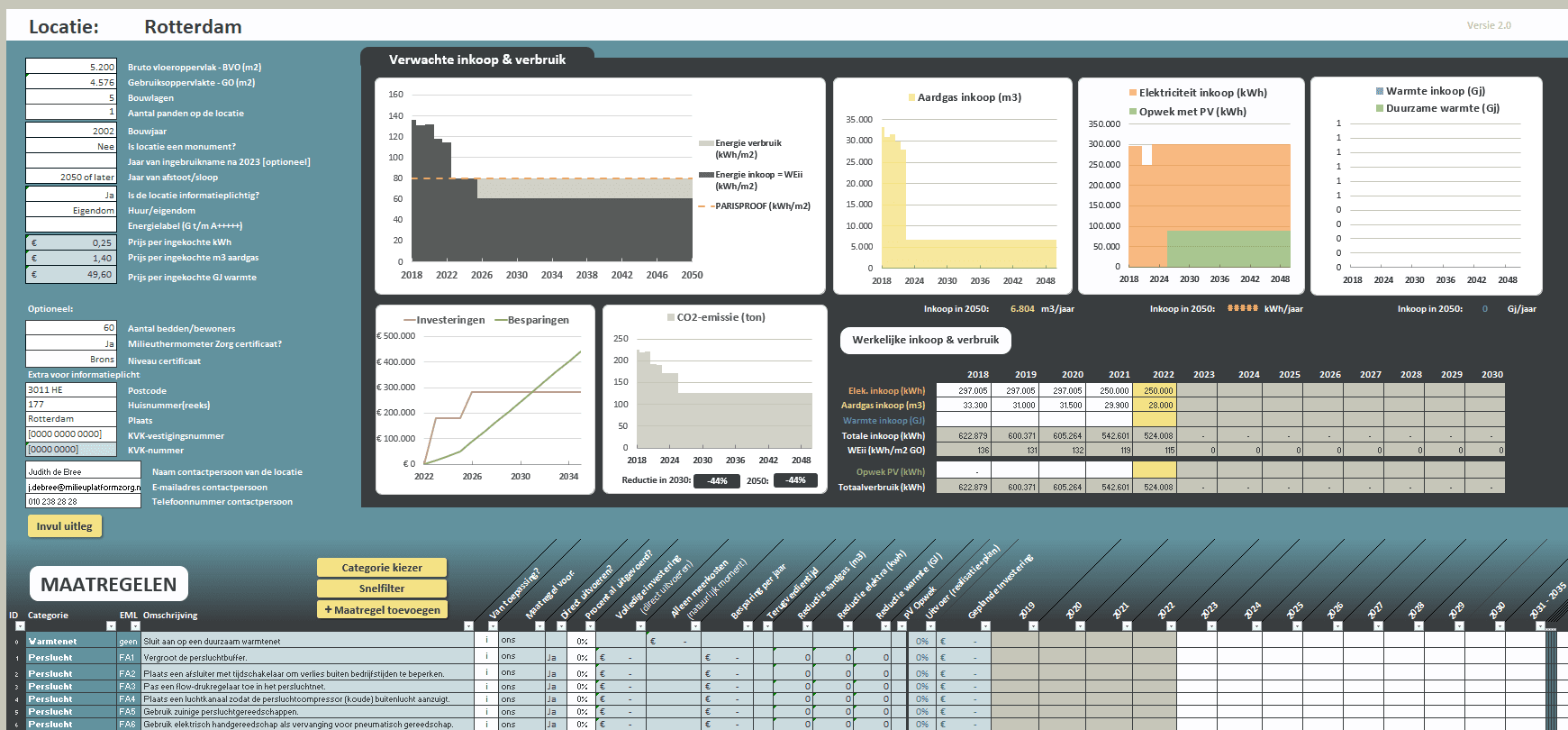1568x730 pixels.
Task: Open the EML column filter dropdown
Action: click(x=137, y=625)
